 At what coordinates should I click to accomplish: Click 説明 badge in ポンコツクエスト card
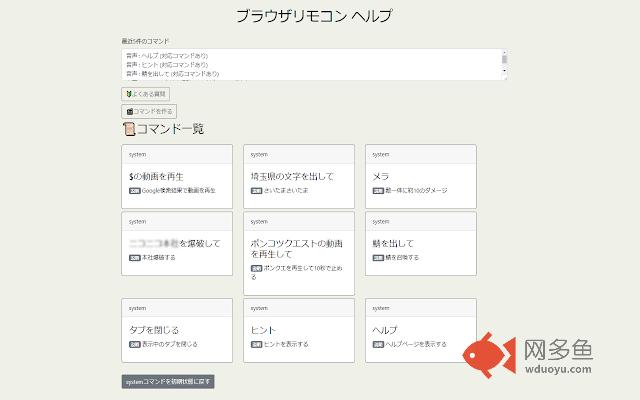[x=256, y=269]
